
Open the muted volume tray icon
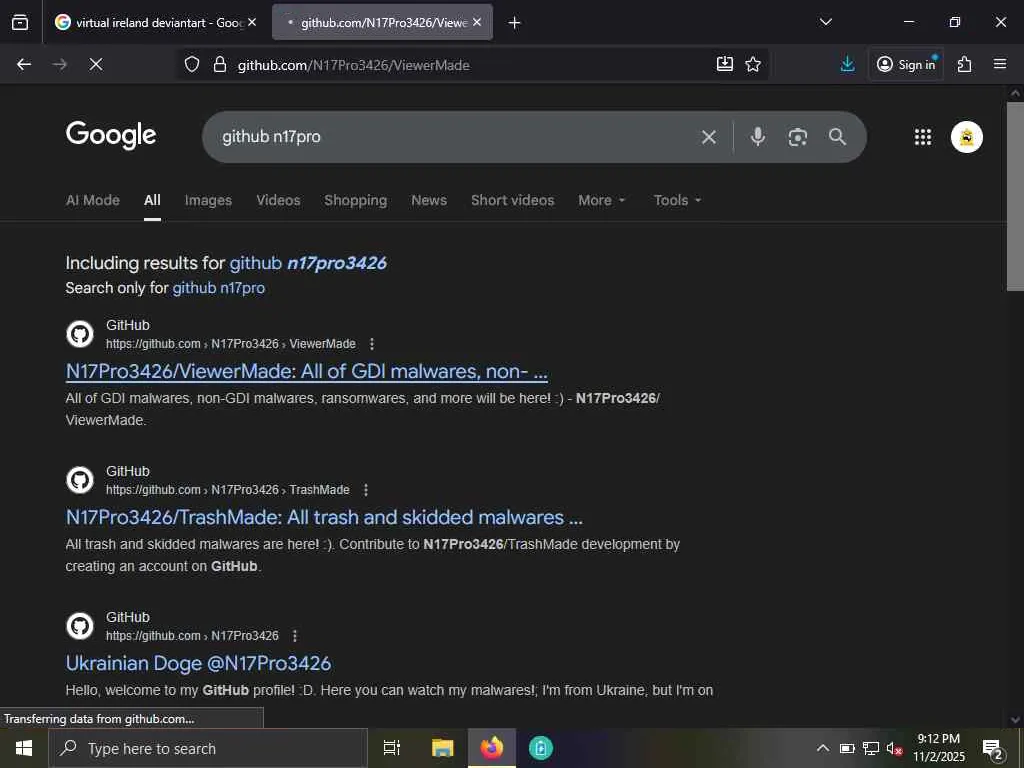pyautogui.click(x=894, y=748)
